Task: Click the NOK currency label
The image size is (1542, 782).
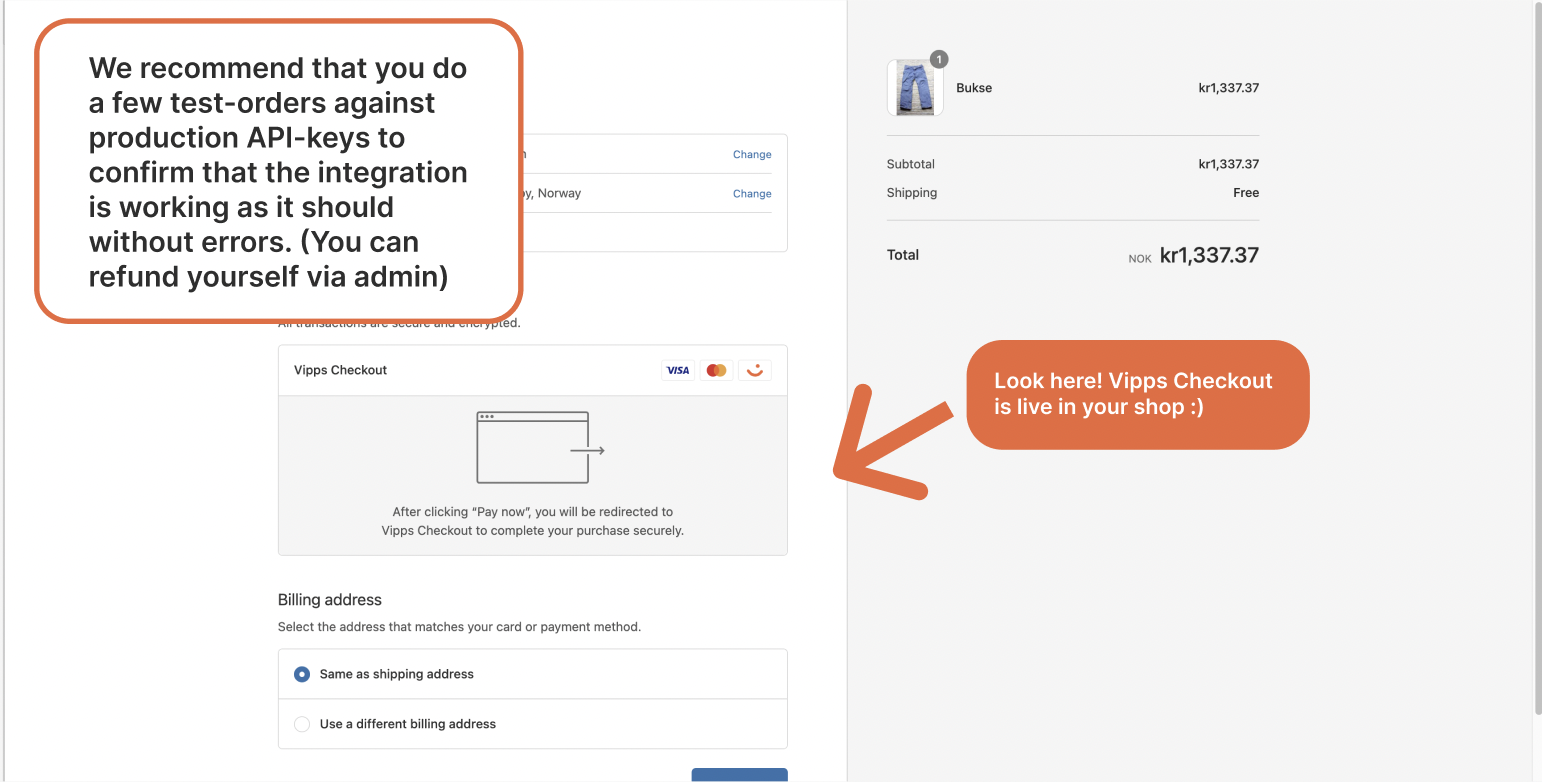Action: [x=1140, y=259]
